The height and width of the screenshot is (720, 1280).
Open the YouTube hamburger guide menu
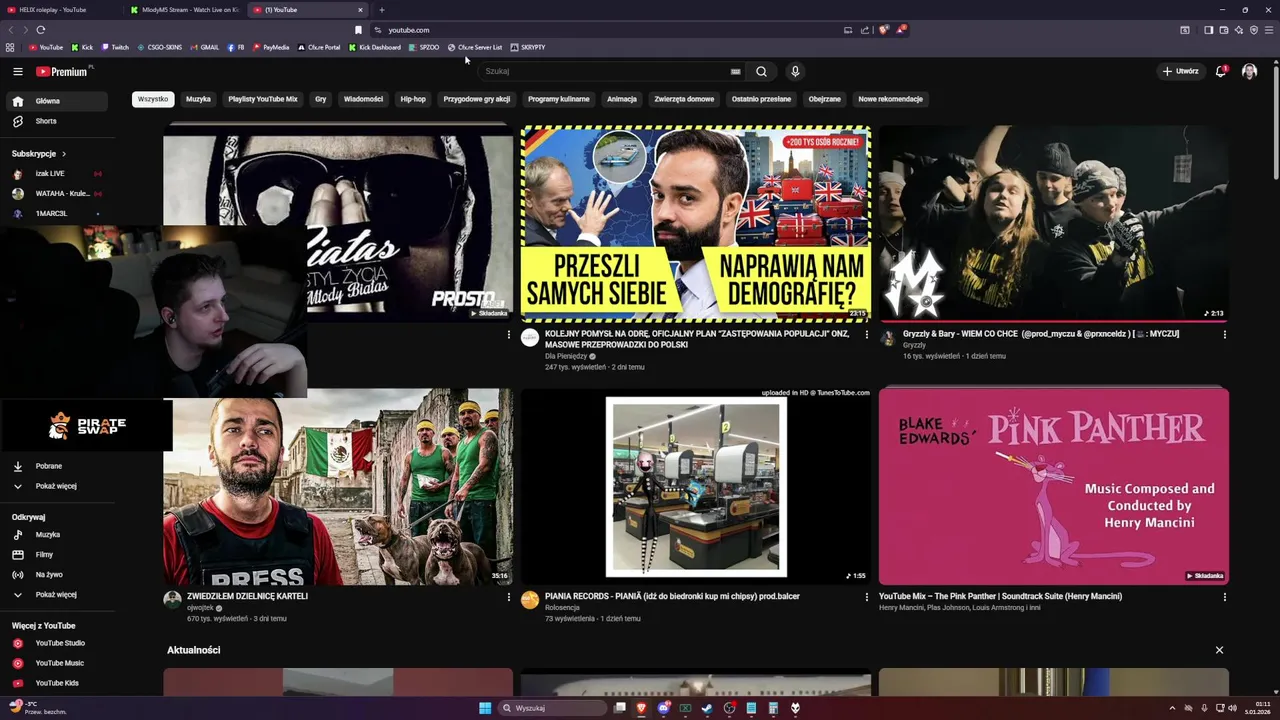(x=17, y=71)
